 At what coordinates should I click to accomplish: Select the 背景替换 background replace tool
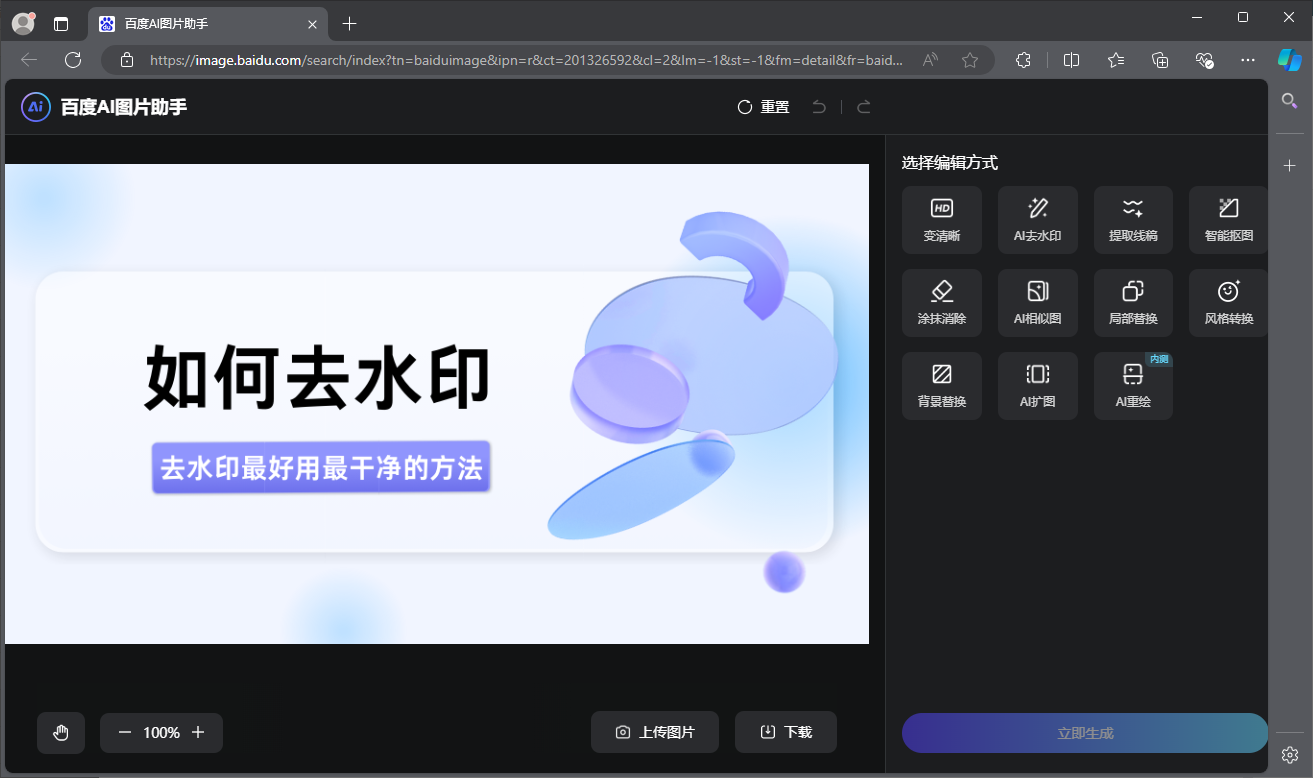tap(941, 385)
